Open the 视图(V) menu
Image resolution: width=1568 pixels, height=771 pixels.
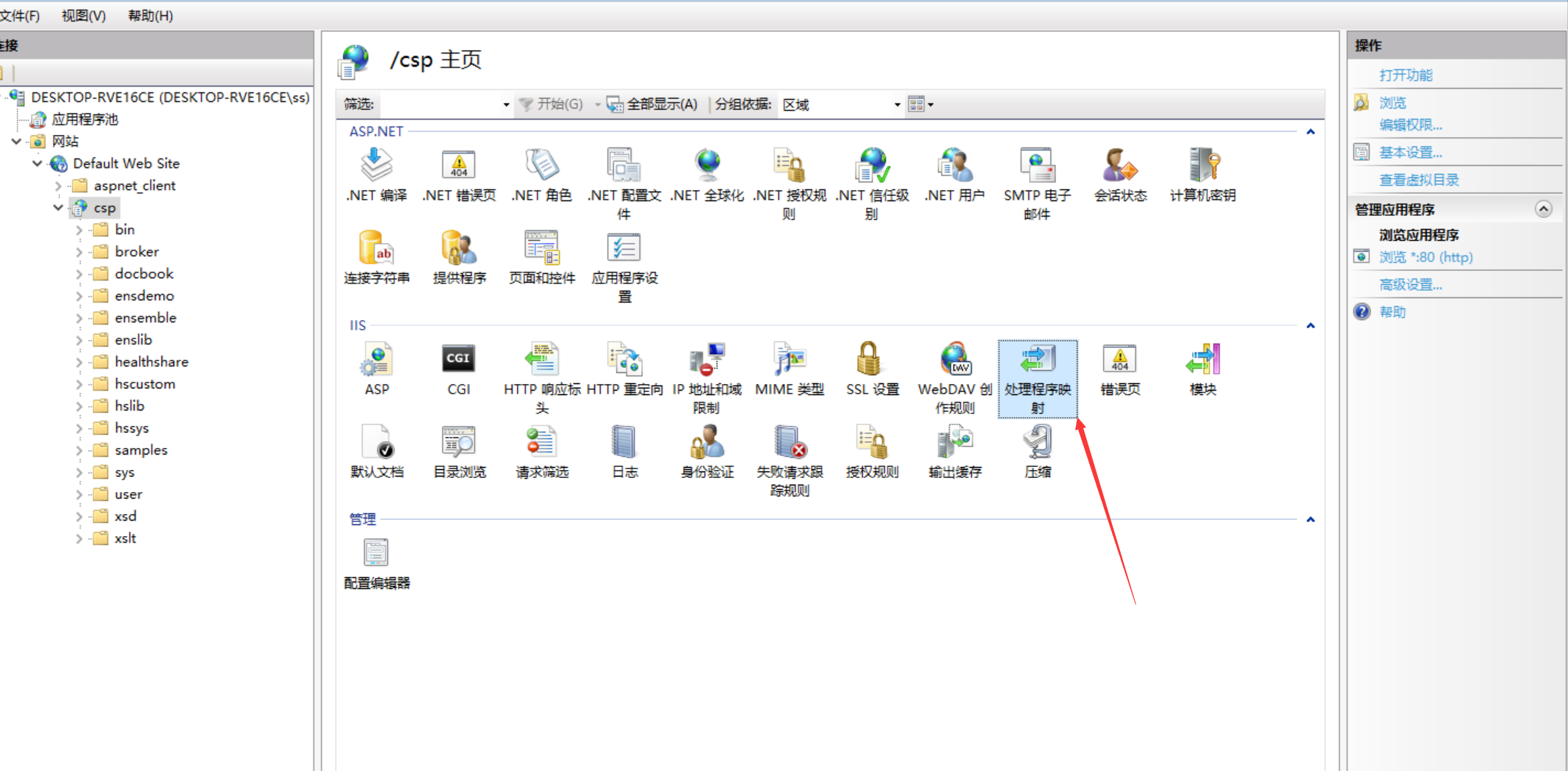pyautogui.click(x=83, y=15)
